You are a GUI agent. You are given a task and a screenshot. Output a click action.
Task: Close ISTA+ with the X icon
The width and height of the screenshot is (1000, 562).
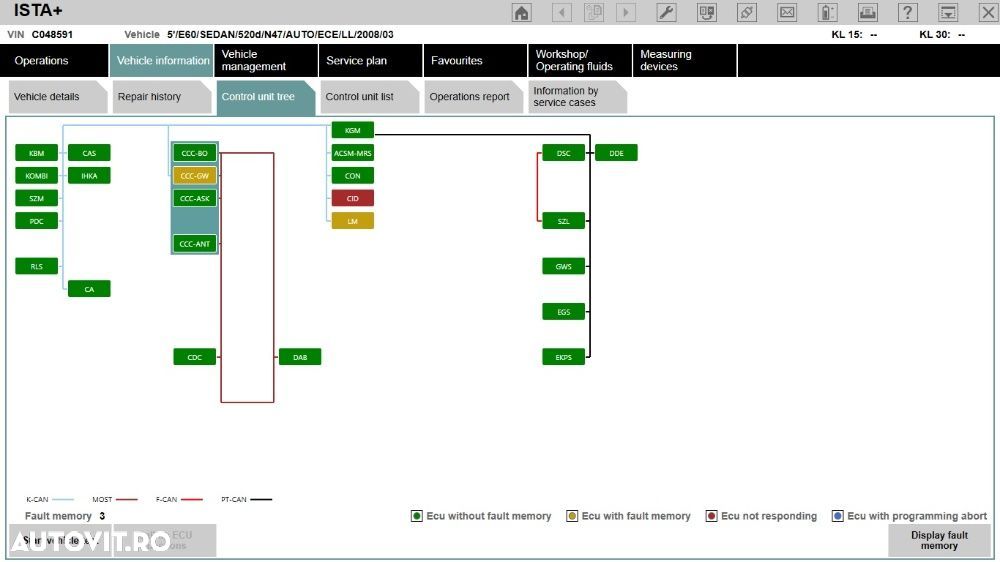tap(988, 12)
